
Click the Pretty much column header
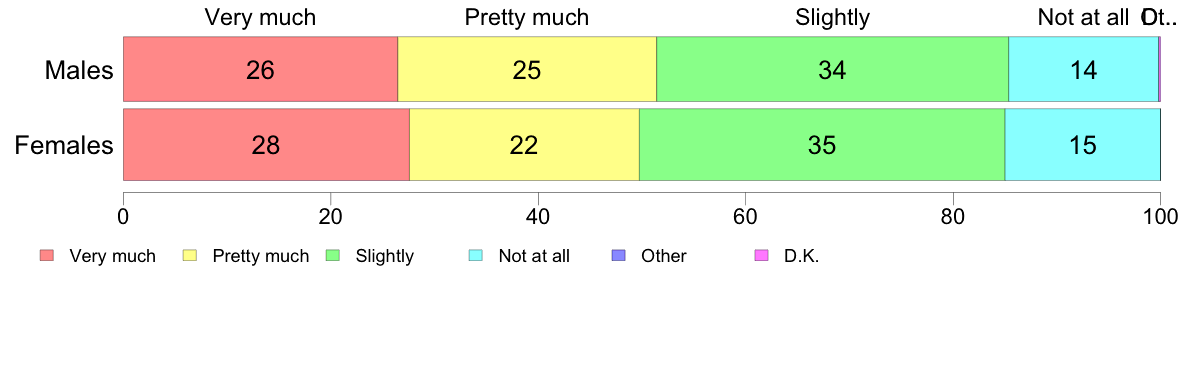tap(527, 17)
